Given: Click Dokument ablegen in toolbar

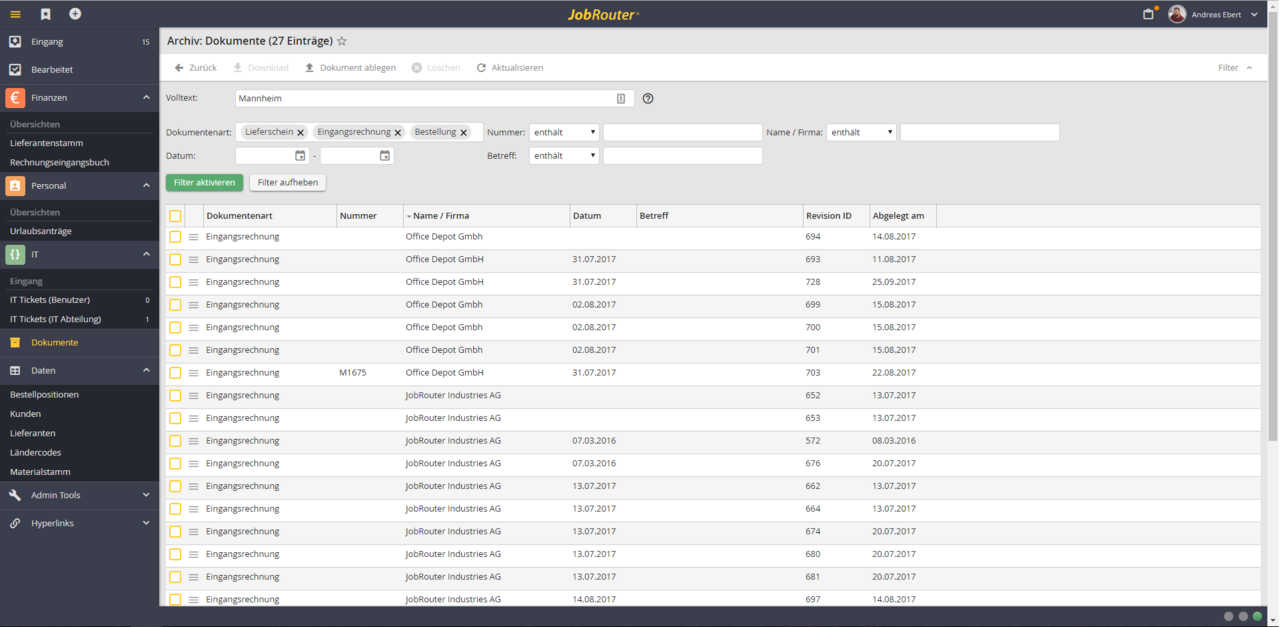Looking at the screenshot, I should (350, 68).
